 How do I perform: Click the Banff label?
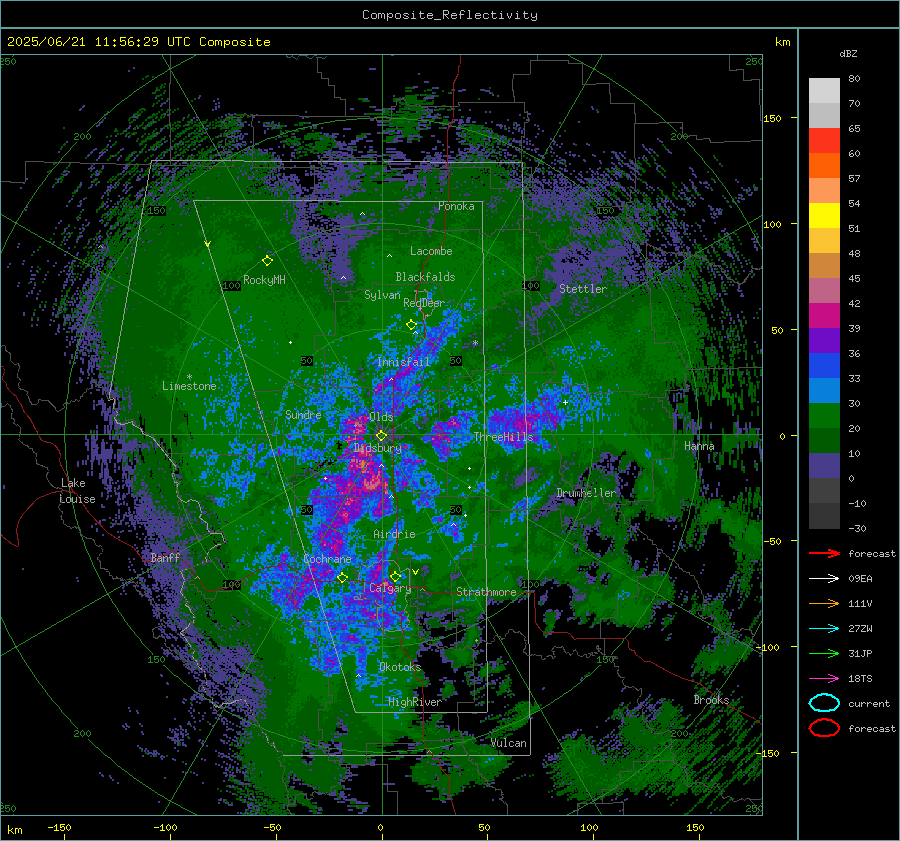pyautogui.click(x=165, y=557)
